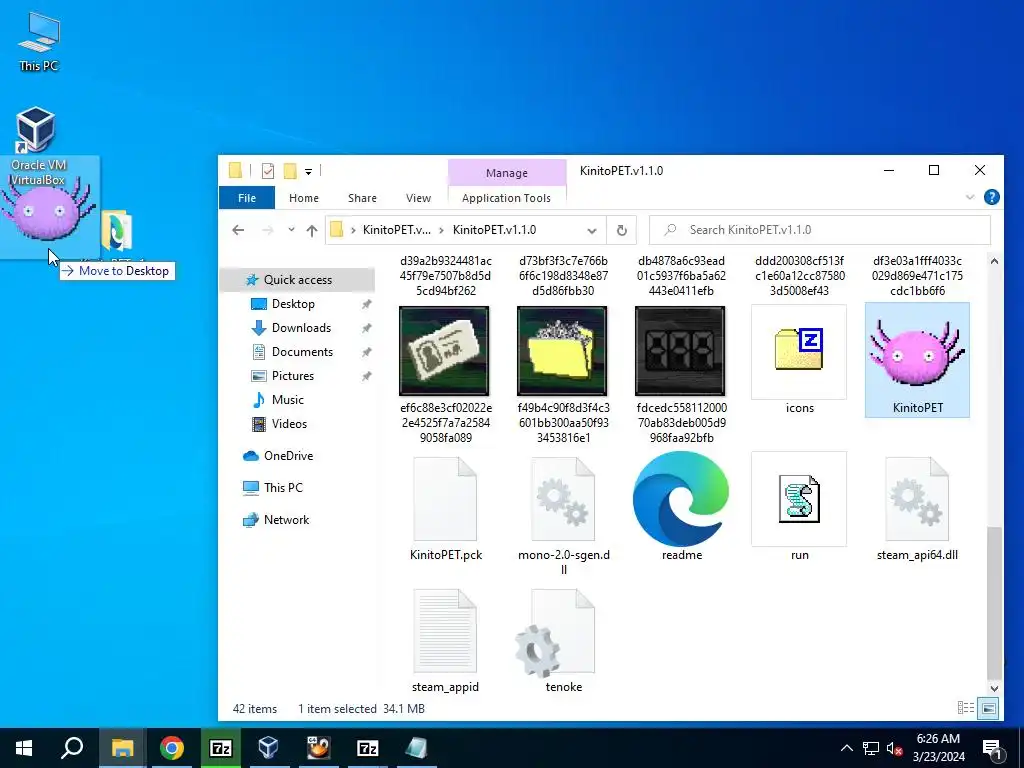
Task: Click the Manage contextual tab
Action: (x=507, y=173)
